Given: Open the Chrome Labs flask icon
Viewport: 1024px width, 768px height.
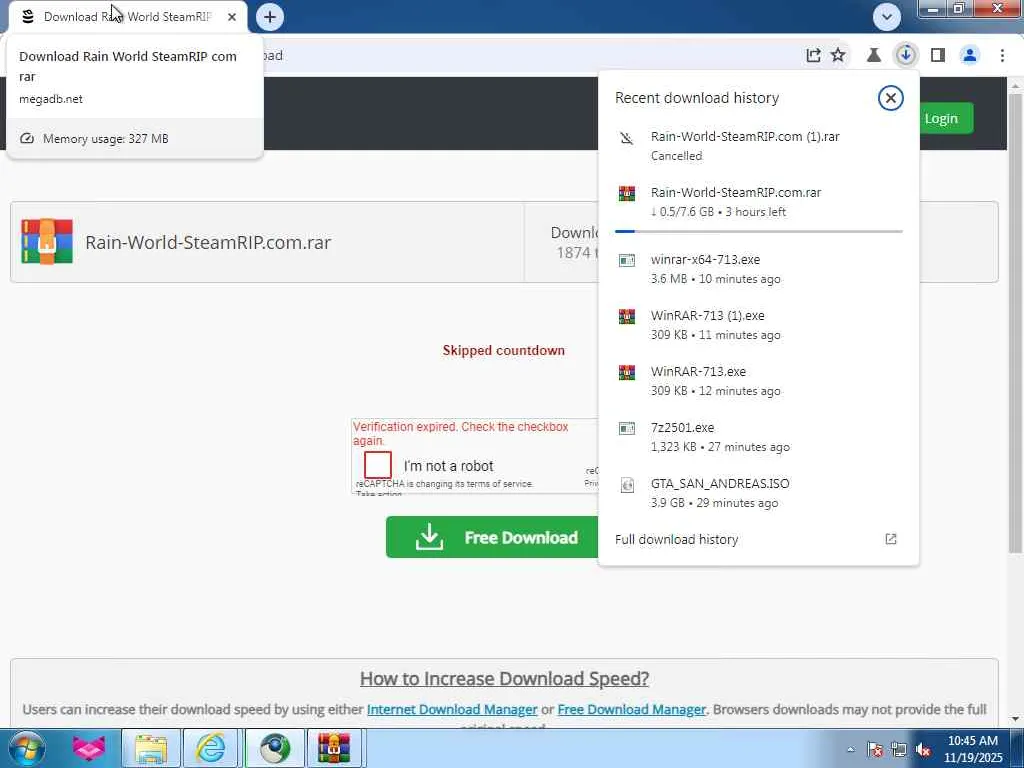Looking at the screenshot, I should click(x=873, y=56).
